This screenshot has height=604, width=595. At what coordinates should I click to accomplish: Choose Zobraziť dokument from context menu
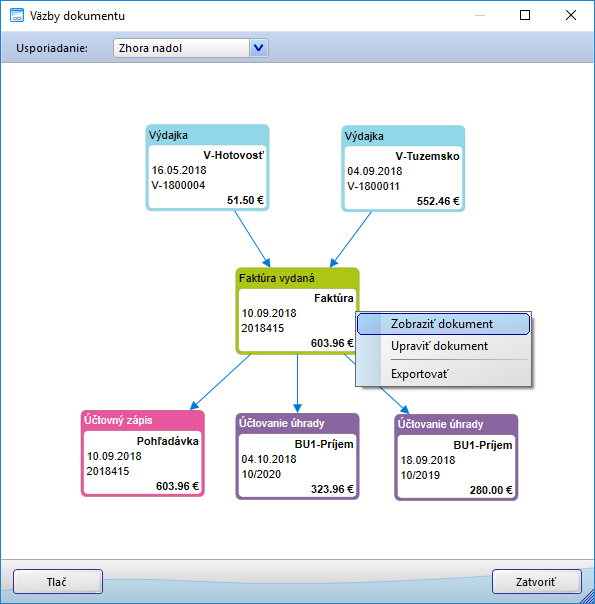click(x=443, y=324)
